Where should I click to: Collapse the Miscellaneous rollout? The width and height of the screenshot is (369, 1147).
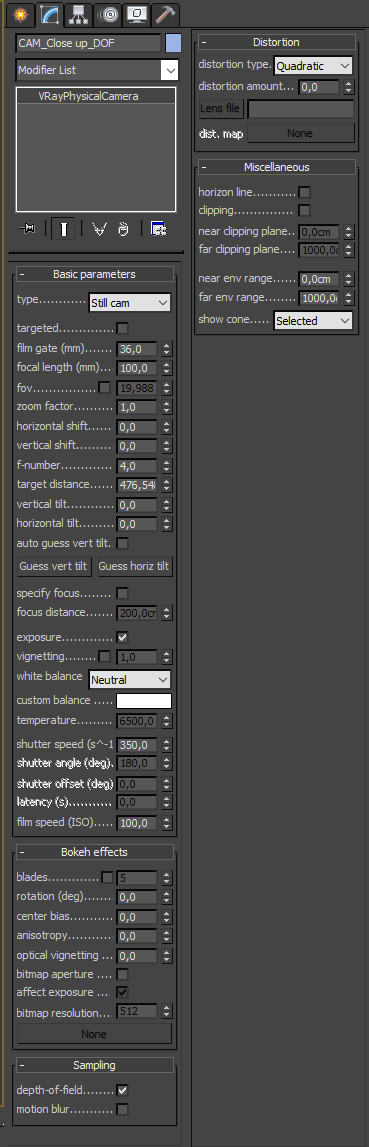[276, 167]
